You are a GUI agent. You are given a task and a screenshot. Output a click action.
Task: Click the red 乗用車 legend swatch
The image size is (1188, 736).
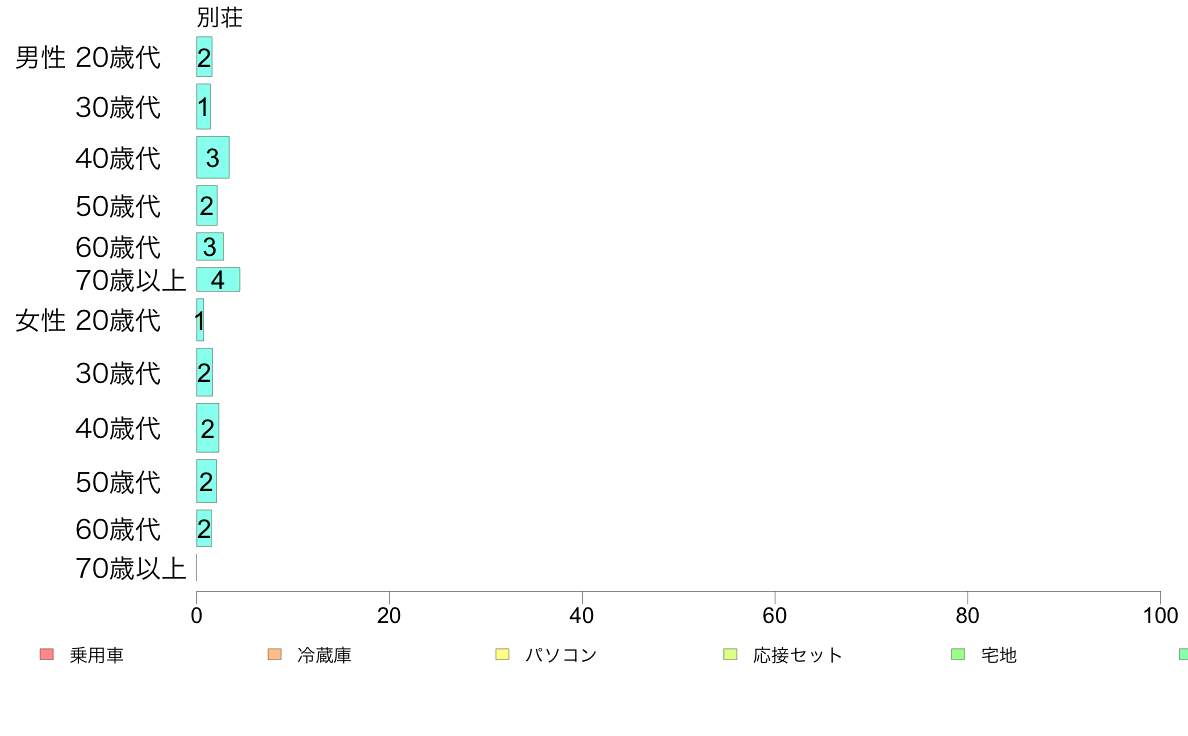pyautogui.click(x=47, y=654)
